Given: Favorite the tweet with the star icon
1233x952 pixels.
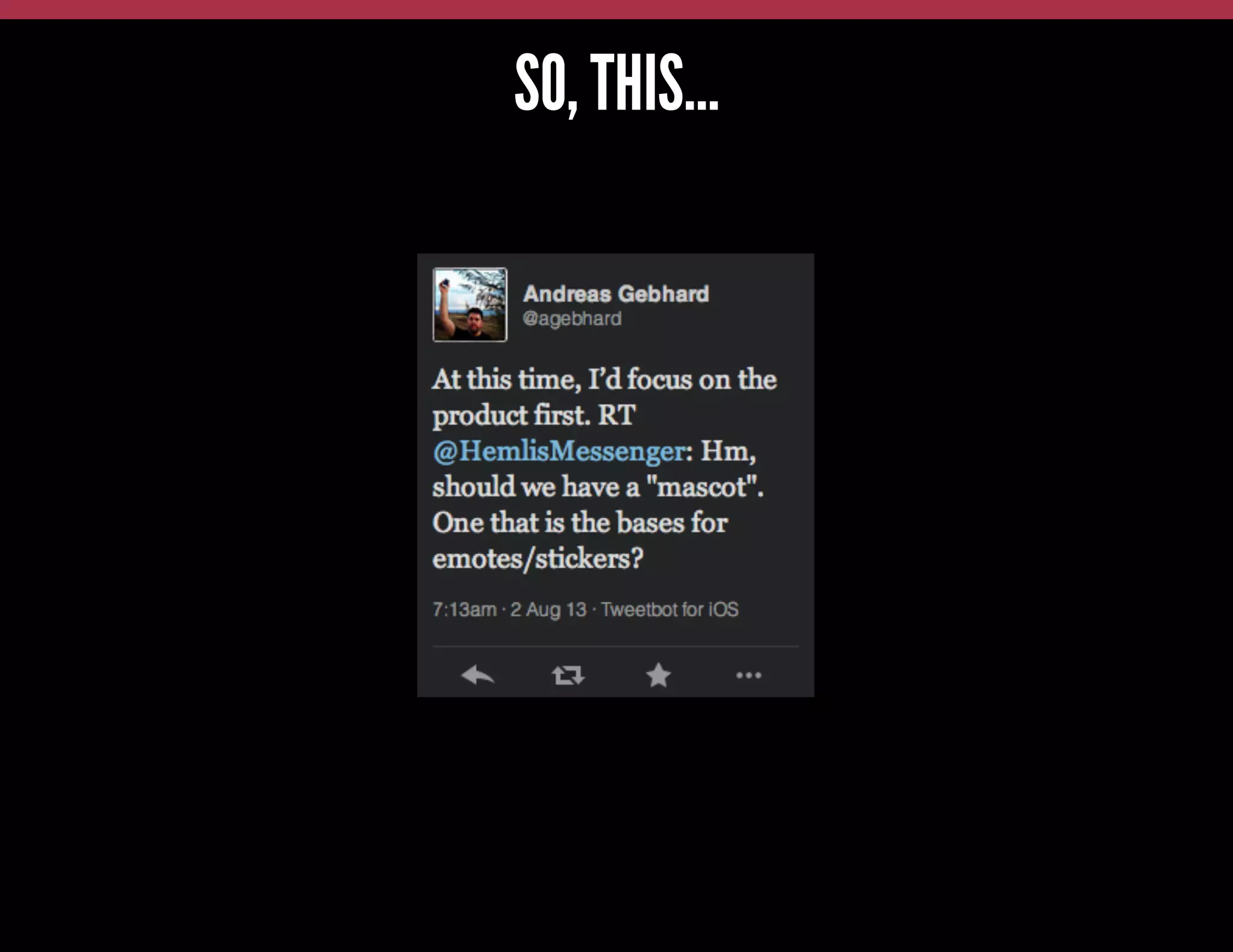Looking at the screenshot, I should point(658,675).
